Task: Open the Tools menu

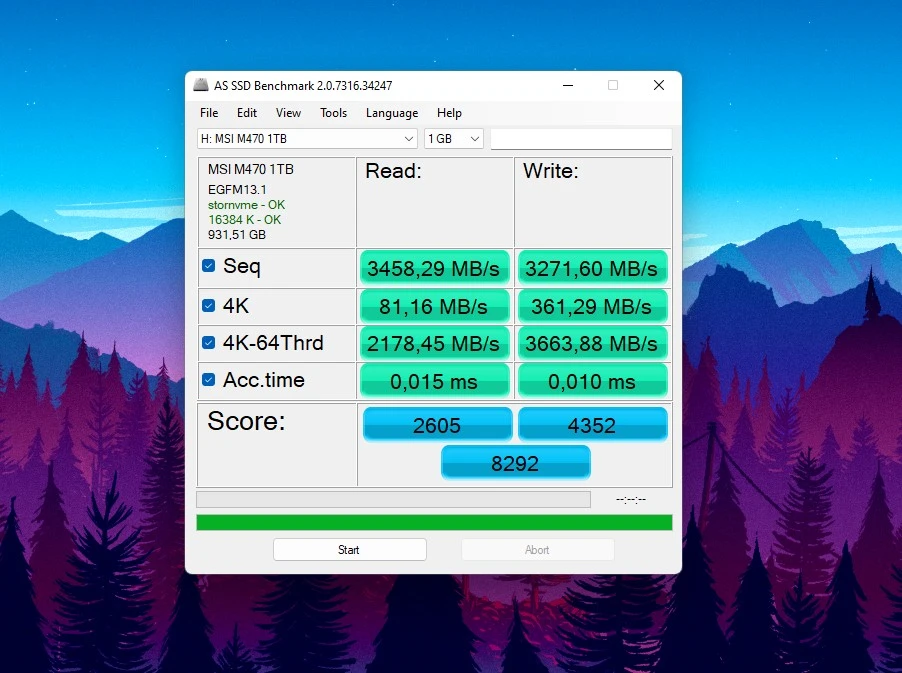Action: (333, 113)
